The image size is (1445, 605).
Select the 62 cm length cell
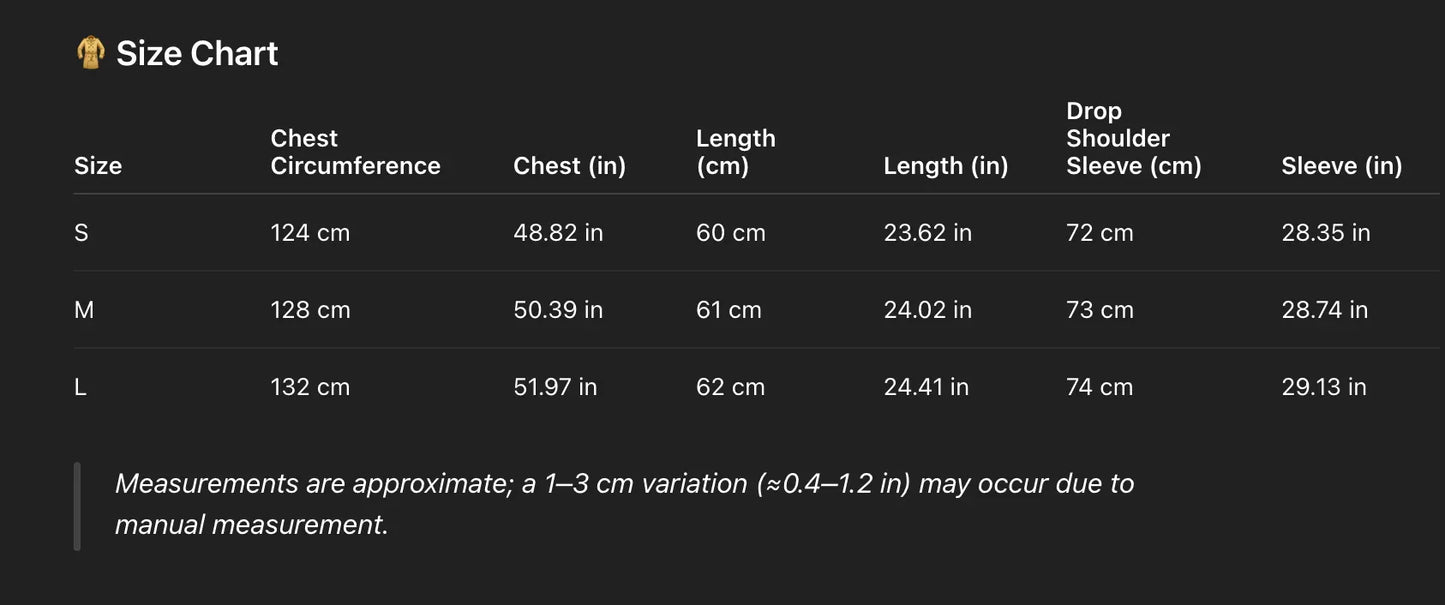pyautogui.click(x=730, y=387)
